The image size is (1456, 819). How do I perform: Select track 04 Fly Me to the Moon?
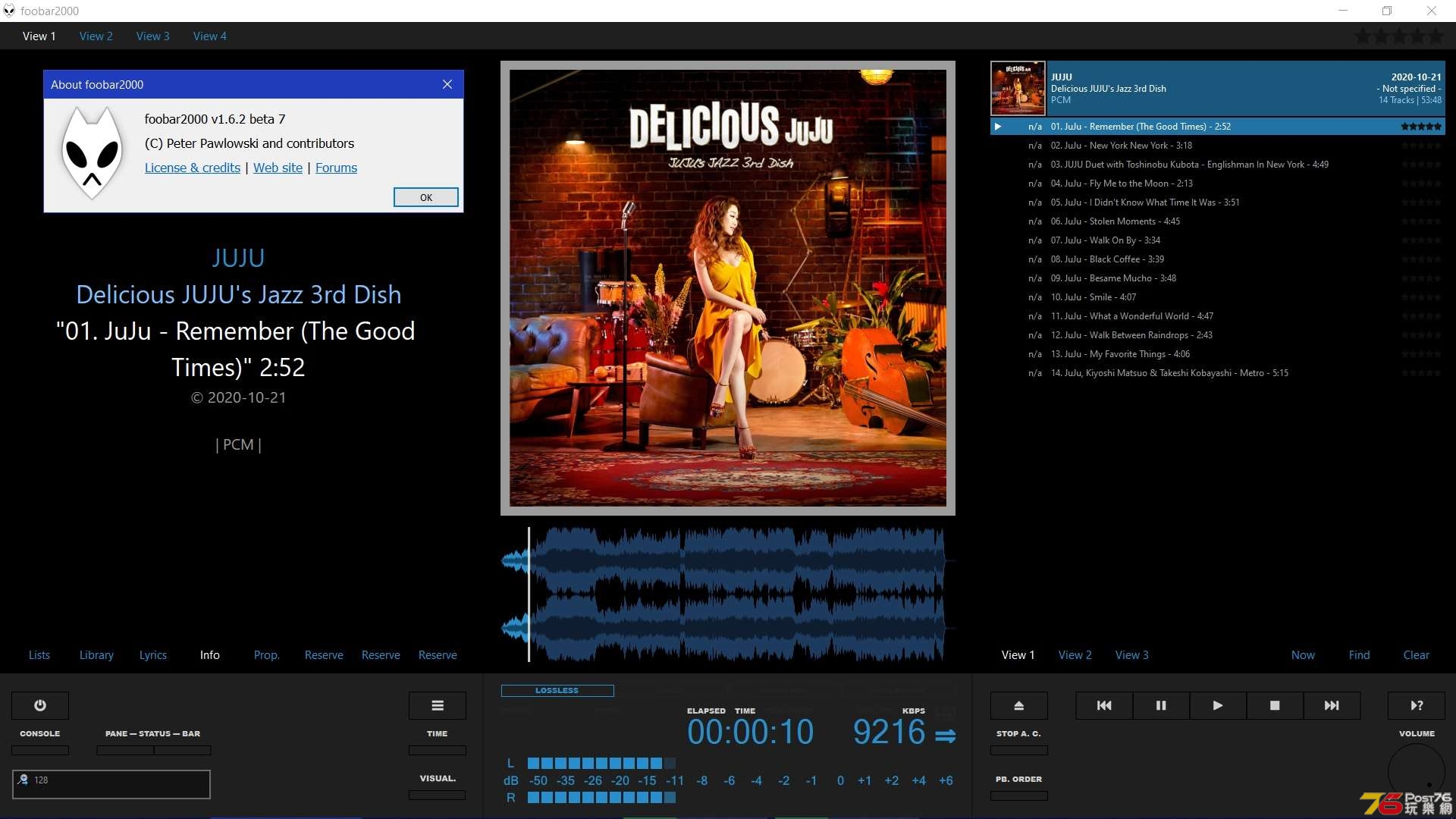pyautogui.click(x=1217, y=184)
